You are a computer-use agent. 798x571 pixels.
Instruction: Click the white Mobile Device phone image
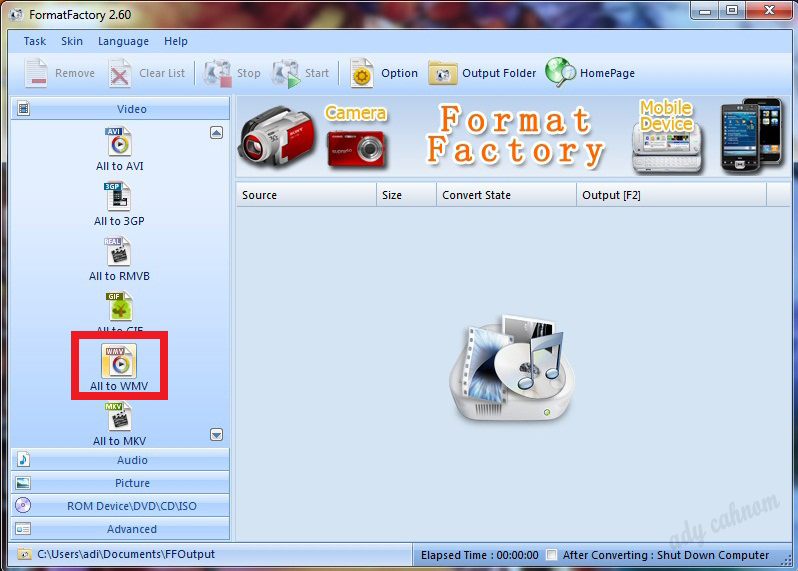(667, 147)
